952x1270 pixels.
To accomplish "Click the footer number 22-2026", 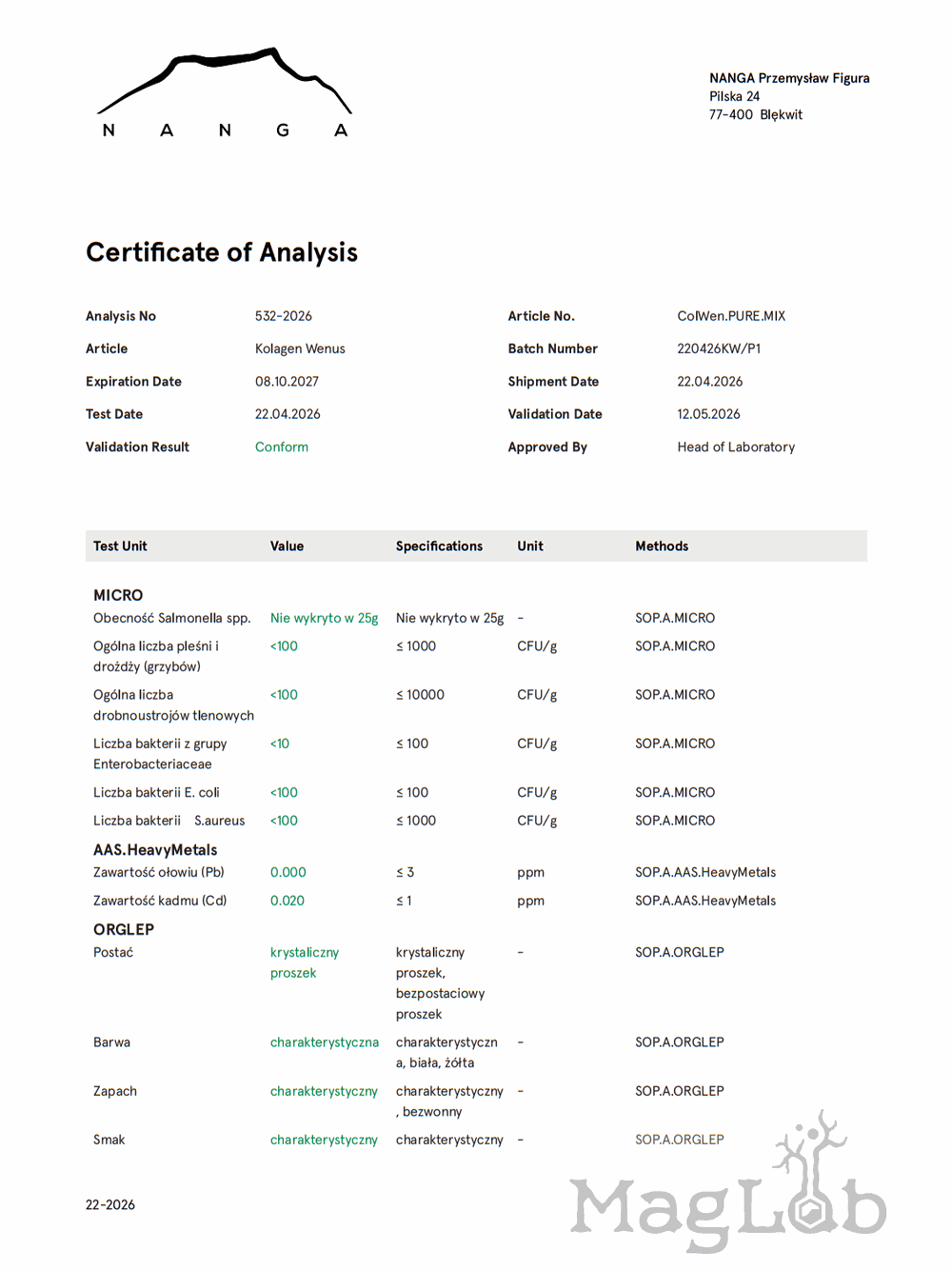I will coord(110,1205).
